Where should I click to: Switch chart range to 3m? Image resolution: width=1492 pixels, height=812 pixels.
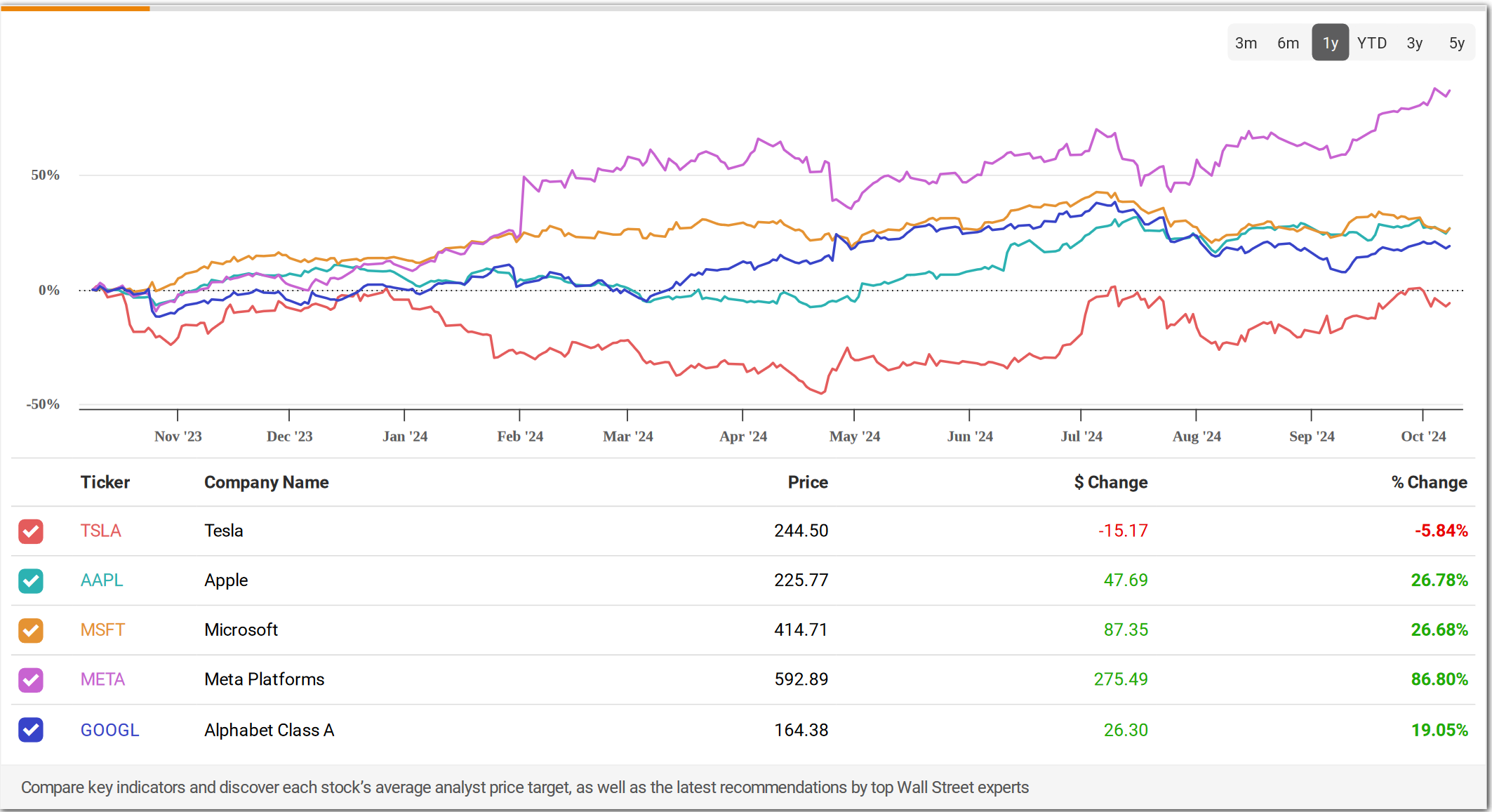click(x=1246, y=43)
